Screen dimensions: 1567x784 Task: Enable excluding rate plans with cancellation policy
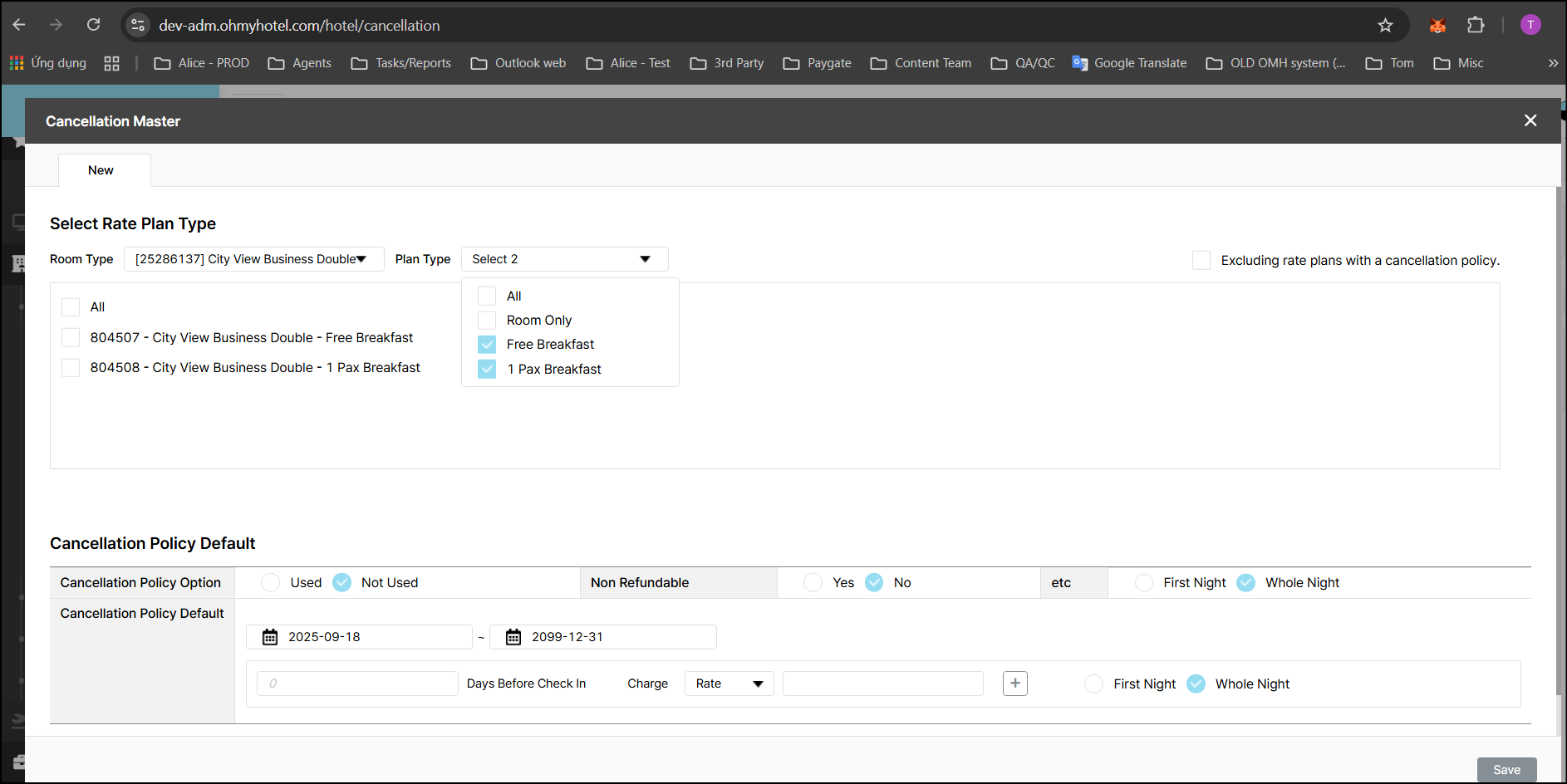click(x=1201, y=260)
